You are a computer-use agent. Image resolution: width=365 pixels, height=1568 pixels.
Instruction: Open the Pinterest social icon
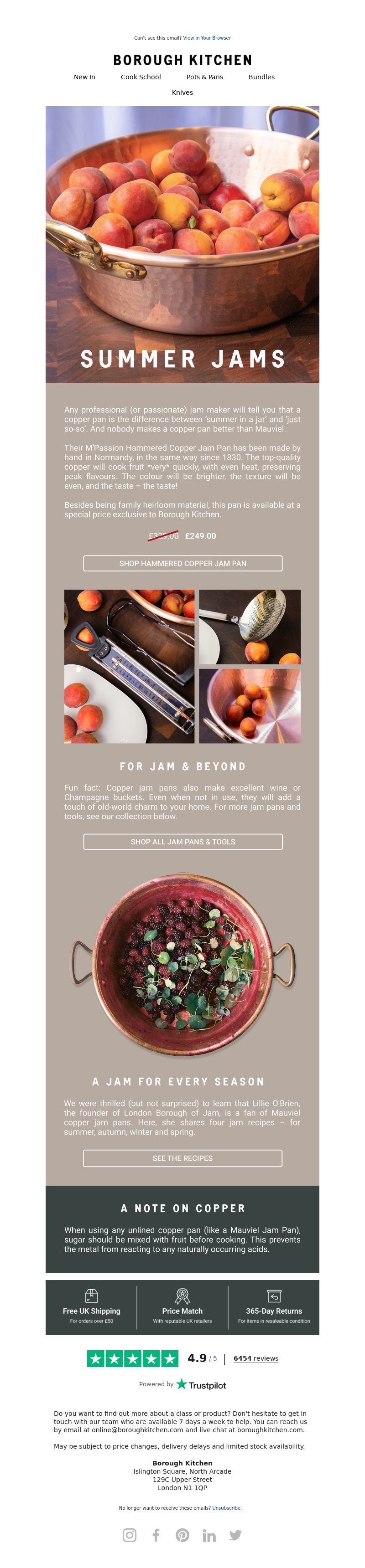tap(183, 1535)
